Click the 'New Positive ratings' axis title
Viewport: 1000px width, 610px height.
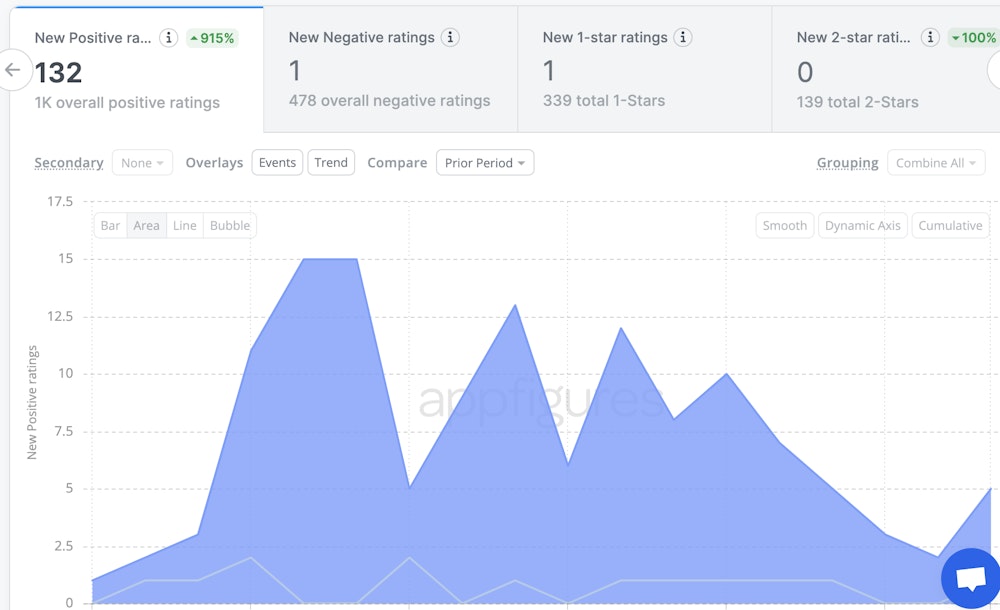[x=32, y=402]
